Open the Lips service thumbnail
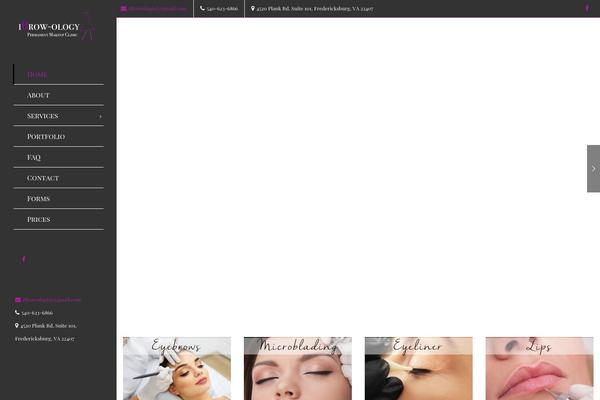Viewport: 600px width, 400px height. pyautogui.click(x=540, y=368)
